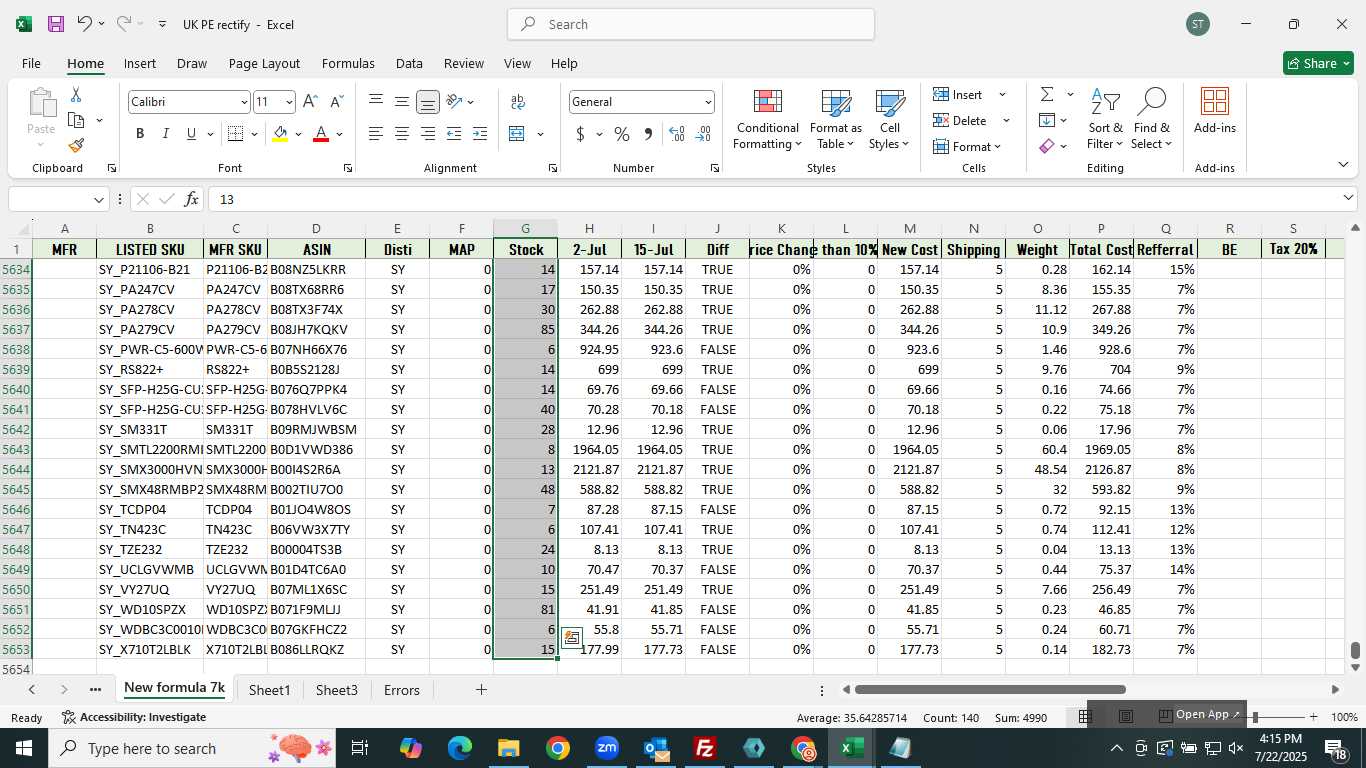The width and height of the screenshot is (1366, 768).
Task: Open the Name Box dropdown arrow
Action: pyautogui.click(x=98, y=199)
